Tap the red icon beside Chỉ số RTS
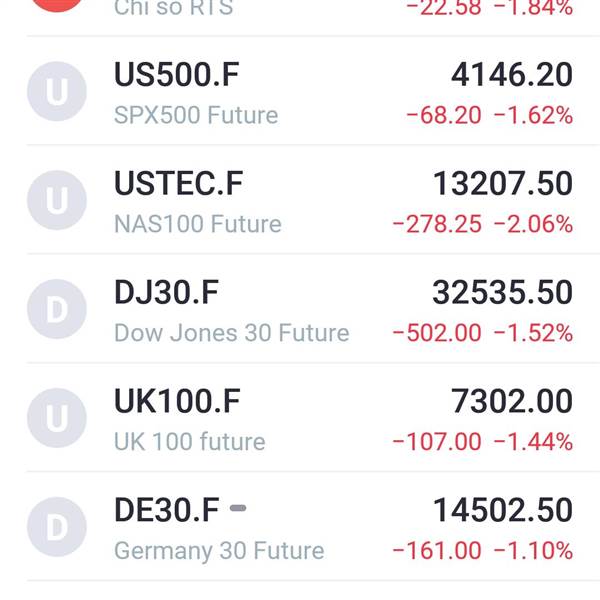Viewport: 600px width, 600px height. click(x=57, y=5)
